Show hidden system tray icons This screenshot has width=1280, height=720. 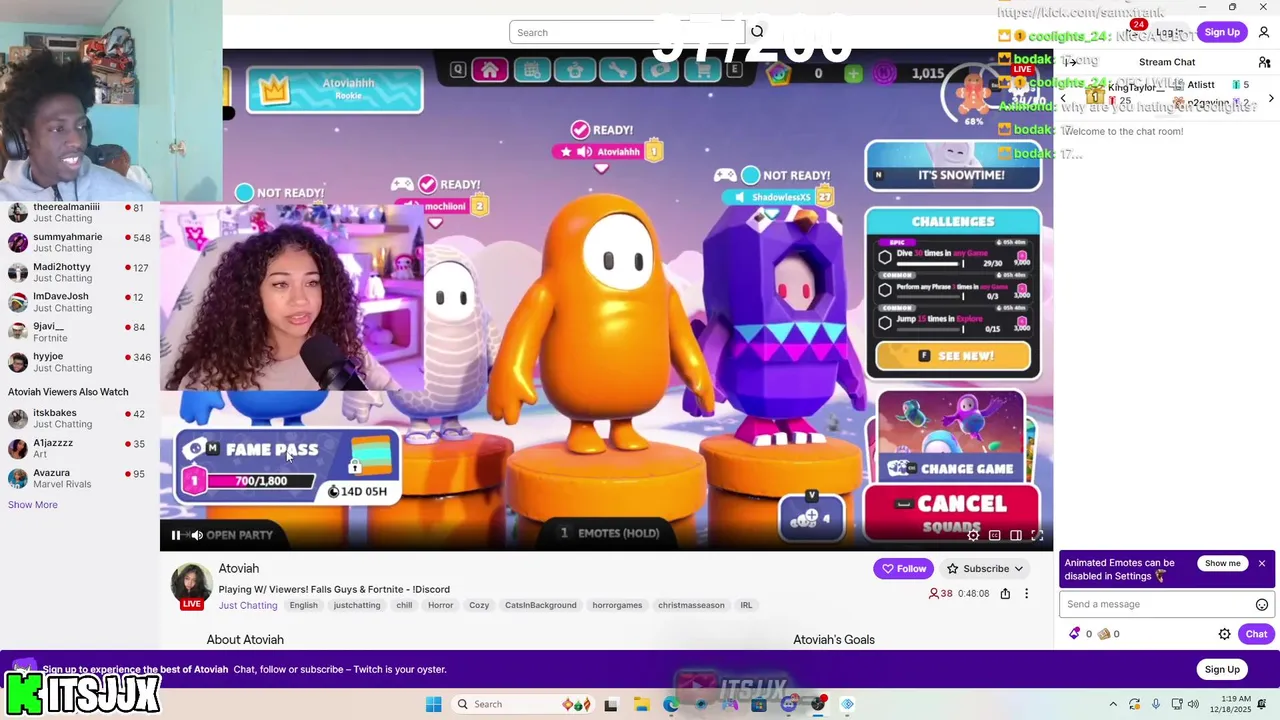(x=1113, y=704)
